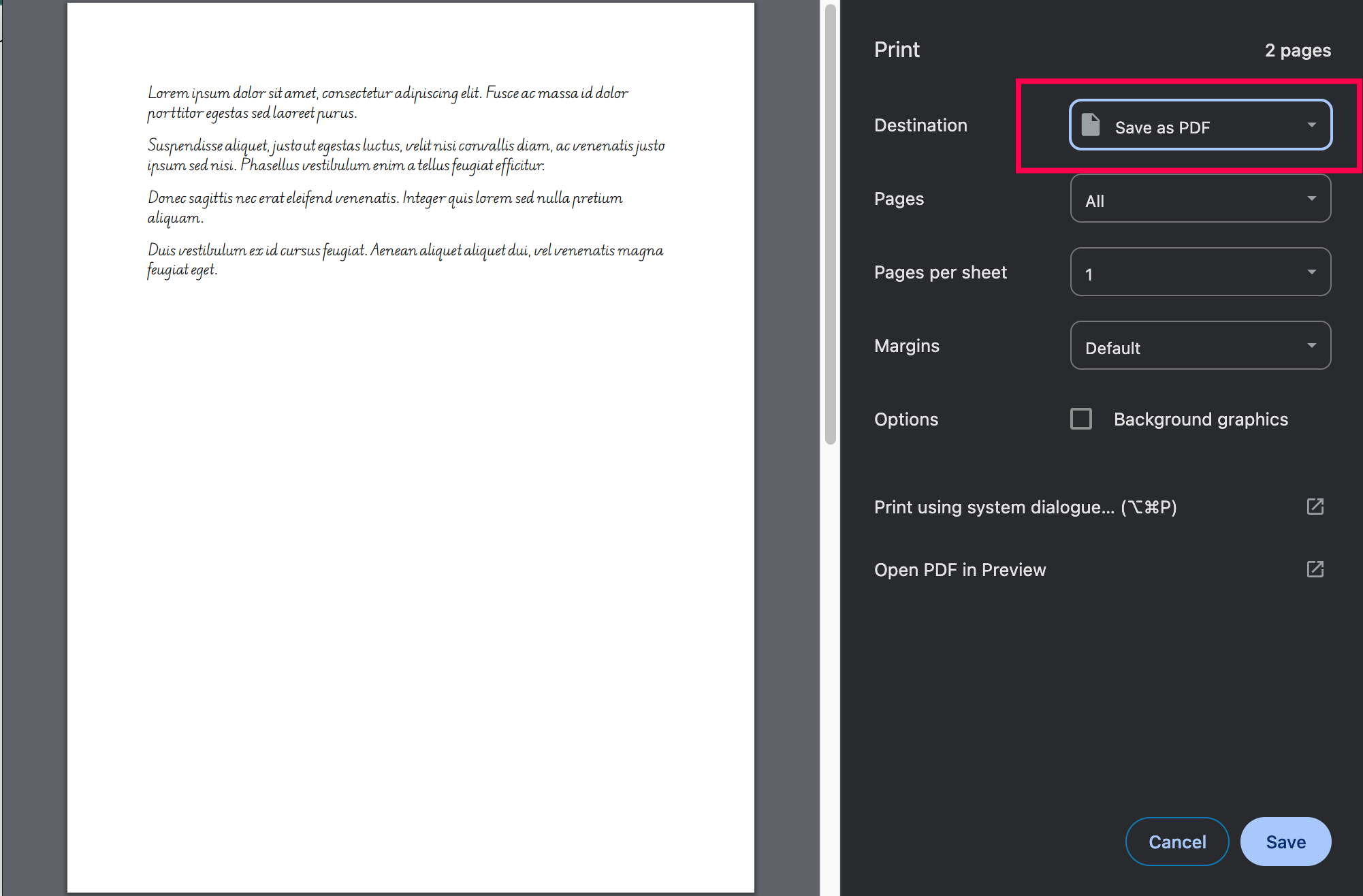1363x896 pixels.
Task: Click Print using system dialogue link
Action: [x=1025, y=507]
